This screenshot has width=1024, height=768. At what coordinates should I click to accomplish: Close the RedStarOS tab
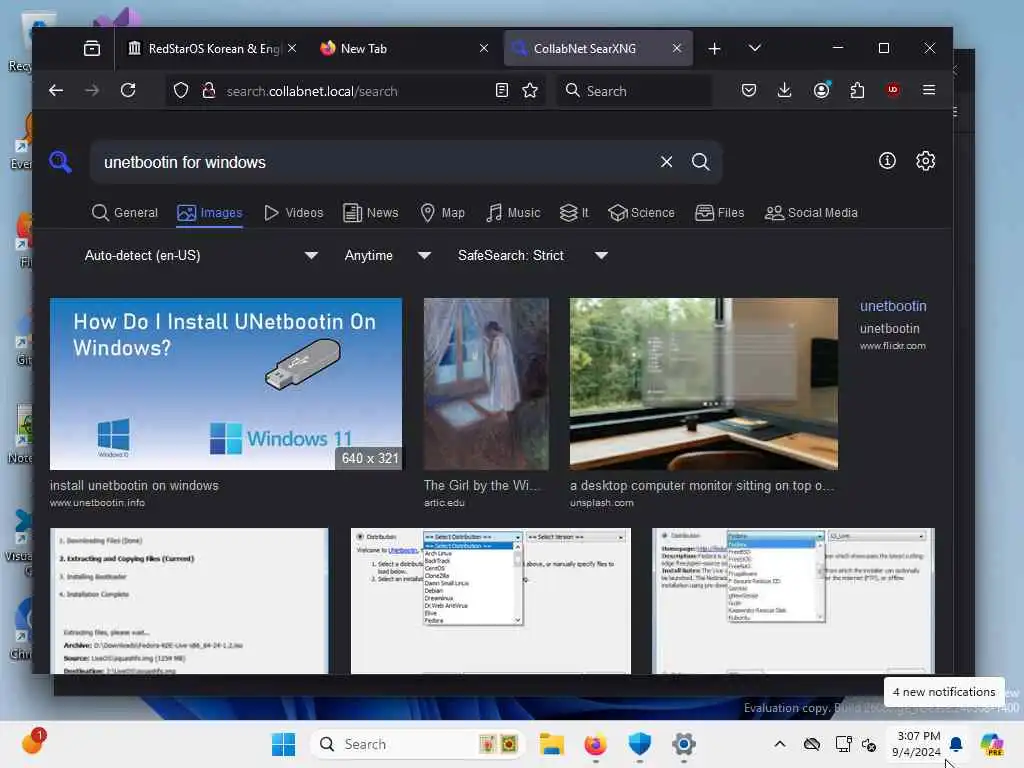[292, 48]
